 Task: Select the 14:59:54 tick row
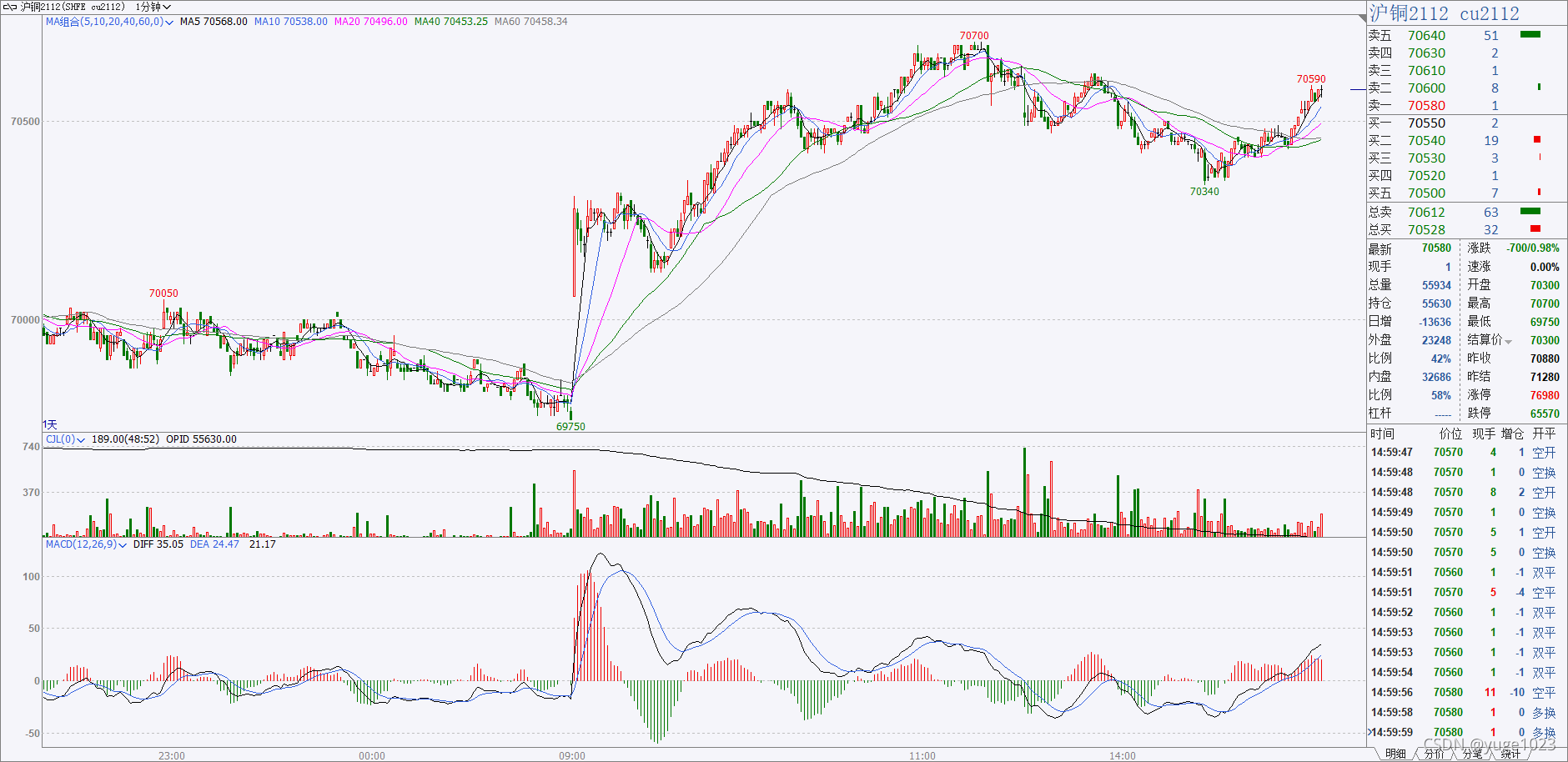(1466, 673)
